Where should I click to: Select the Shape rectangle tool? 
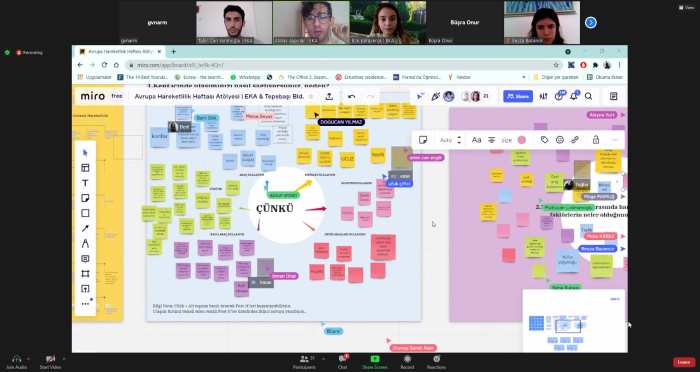coord(85,213)
